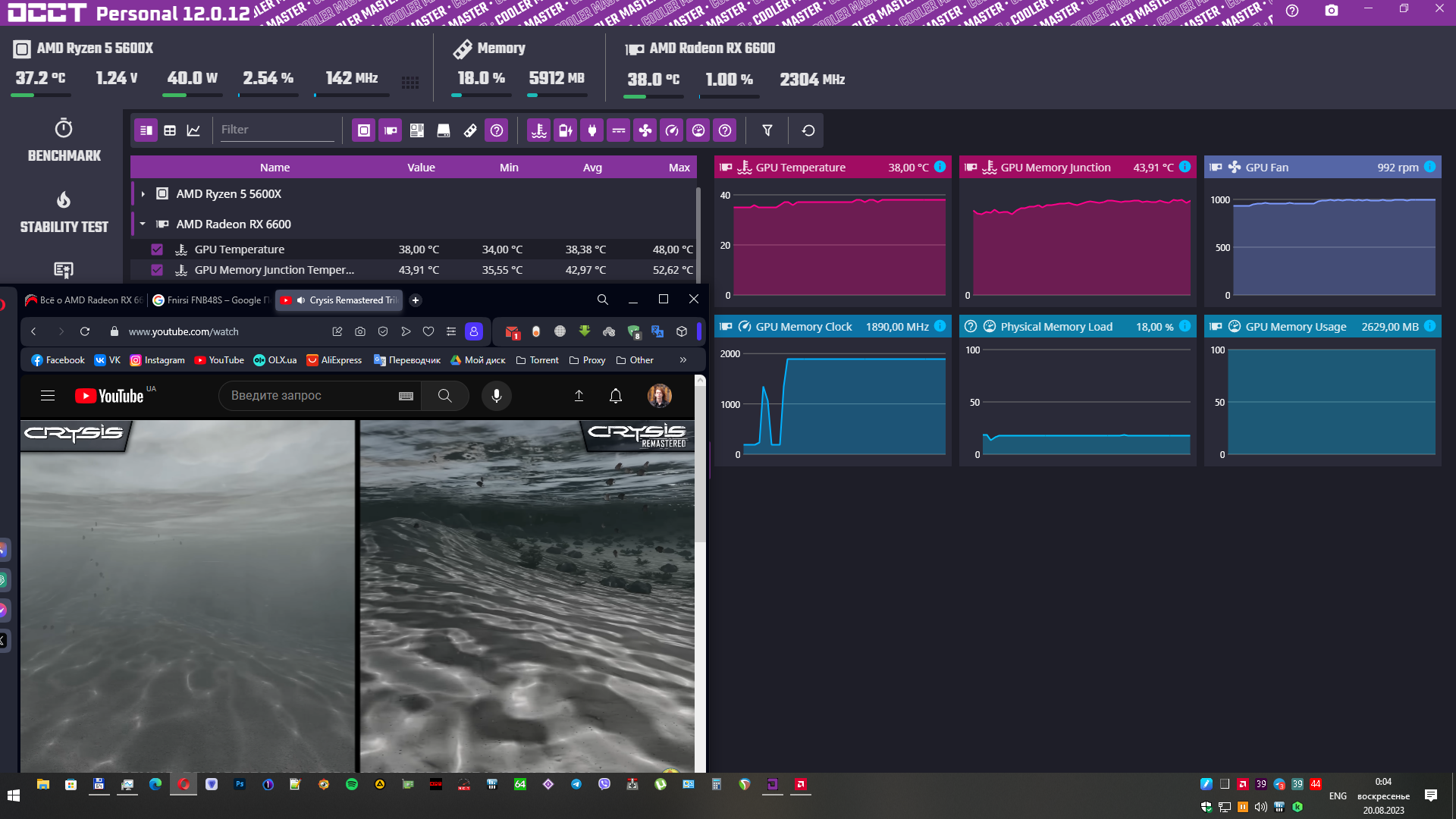Open the AliExpress bookmark
Image resolution: width=1456 pixels, height=819 pixels.
click(x=334, y=360)
